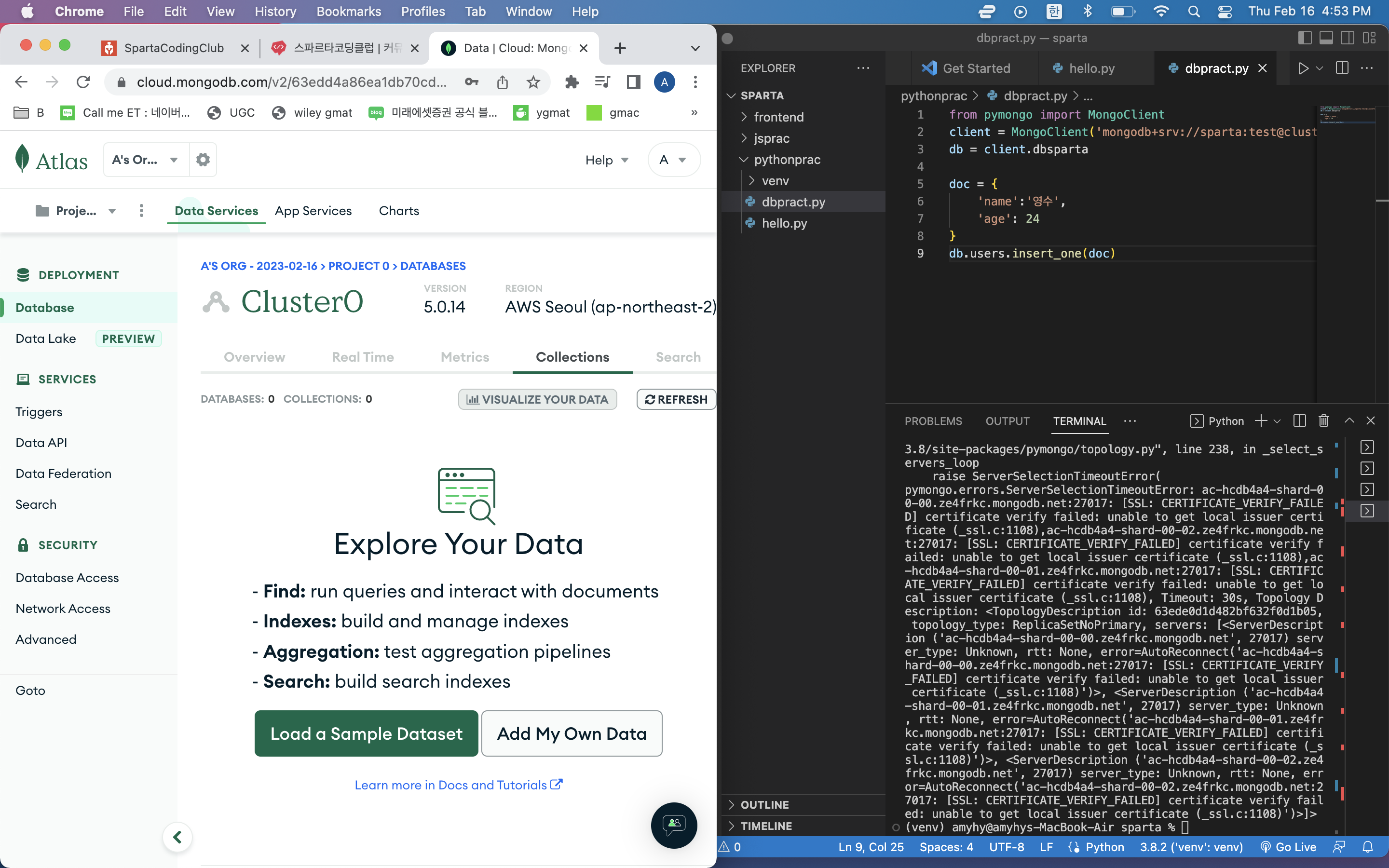The width and height of the screenshot is (1389, 868).
Task: Open macOS Control Center
Action: [x=1225, y=12]
